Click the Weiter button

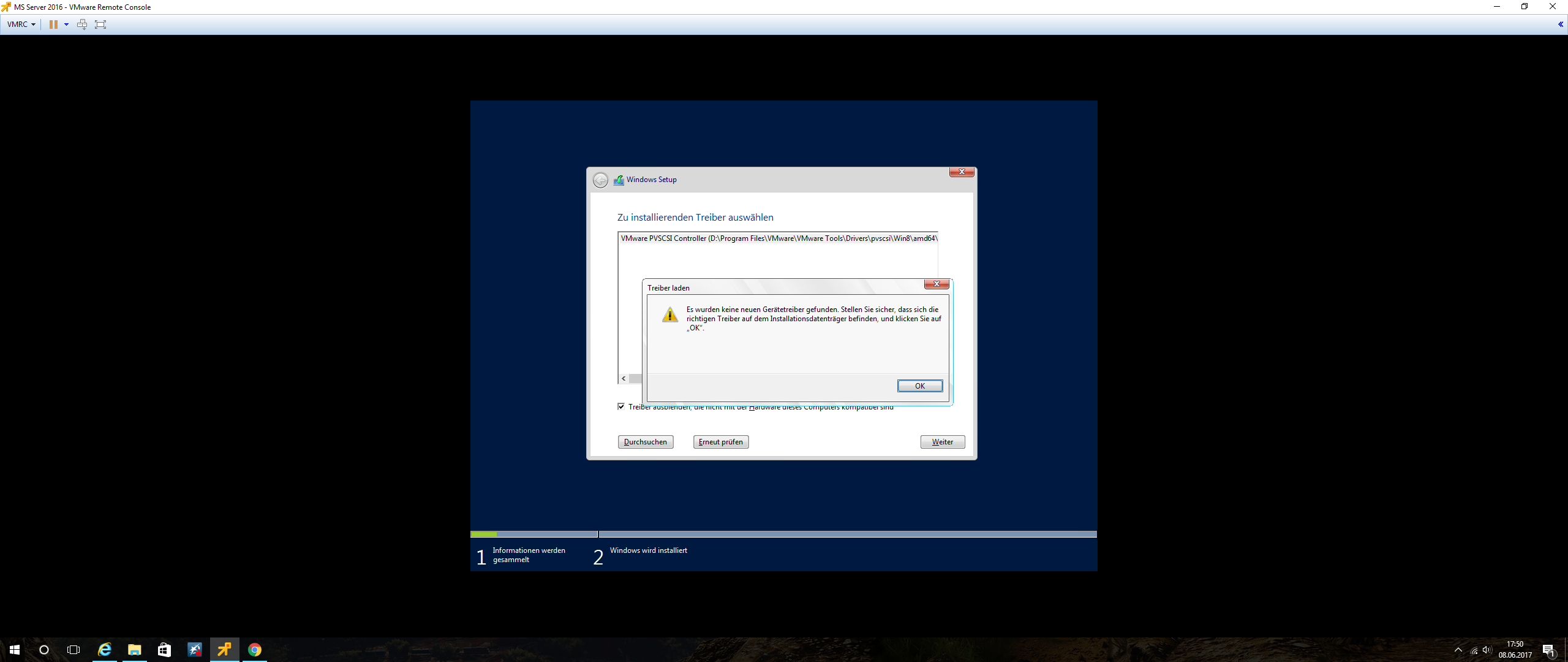(942, 442)
